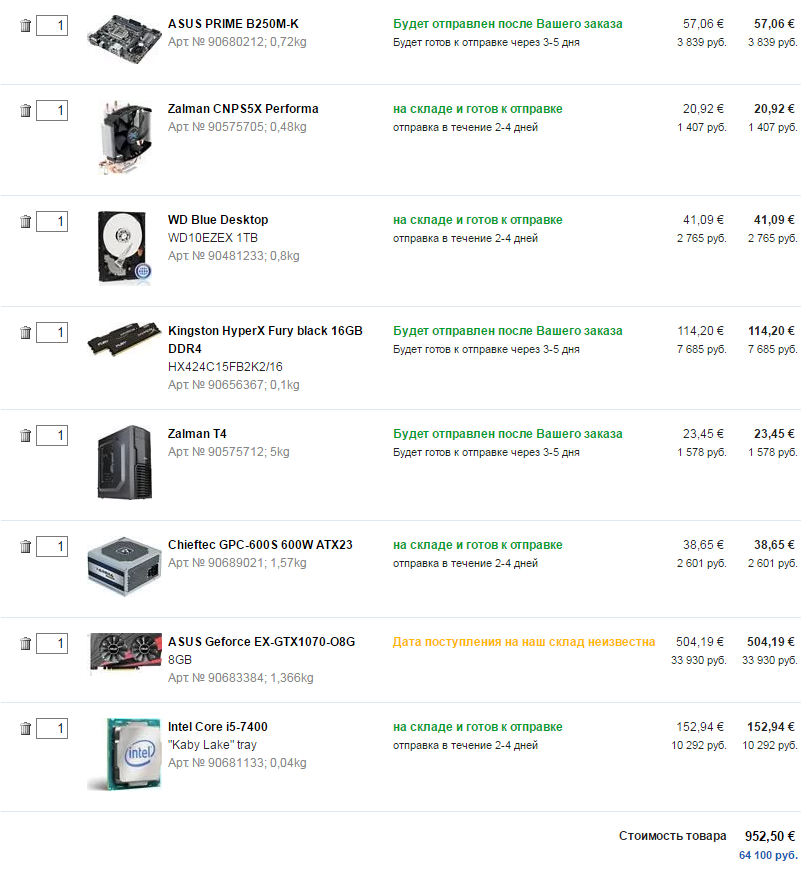Viewport: 802px width, 878px height.
Task: Click trash icon for WD Blue Desktop
Action: (25, 221)
